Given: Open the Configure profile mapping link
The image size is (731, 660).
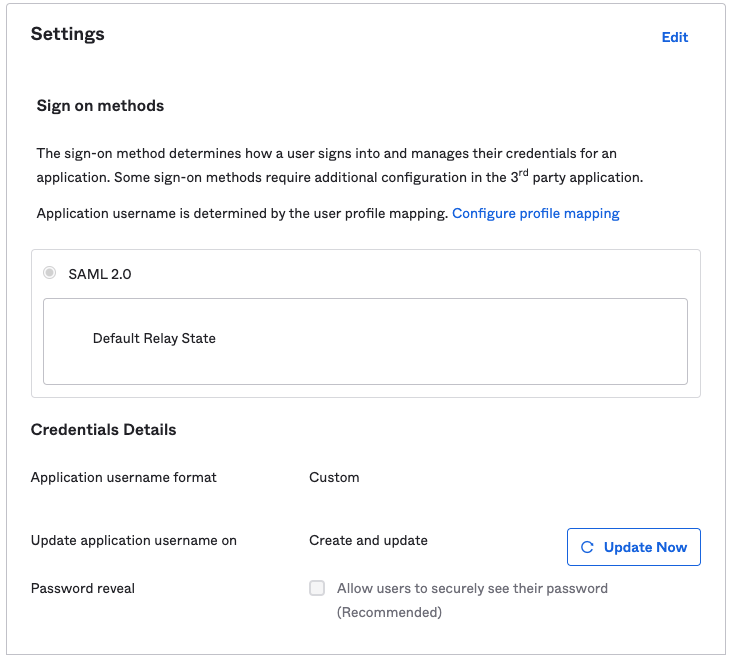Looking at the screenshot, I should click(535, 213).
